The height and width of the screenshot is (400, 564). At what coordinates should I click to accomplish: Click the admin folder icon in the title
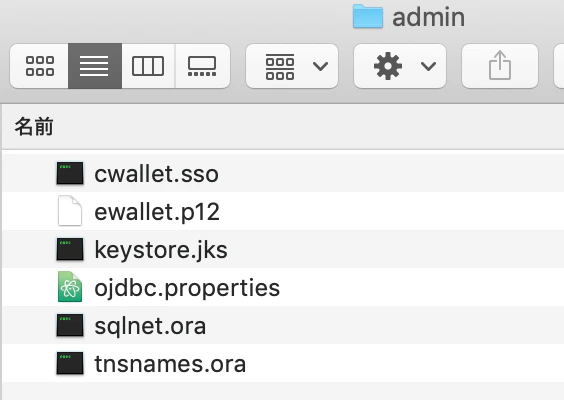(x=368, y=16)
